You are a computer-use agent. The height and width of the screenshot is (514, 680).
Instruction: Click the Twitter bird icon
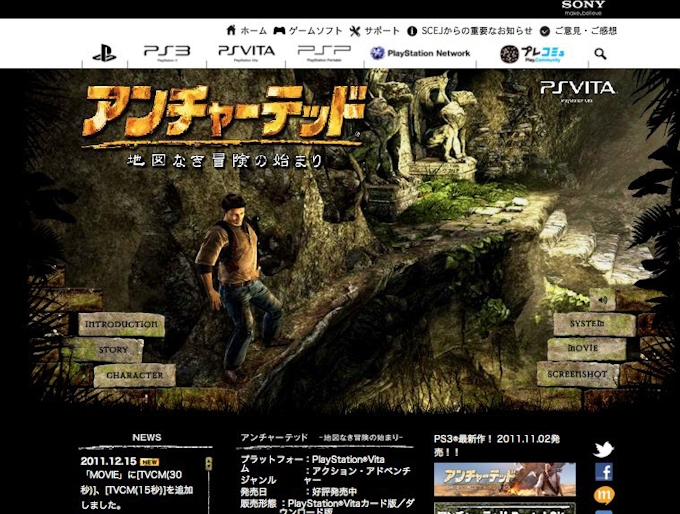point(603,450)
